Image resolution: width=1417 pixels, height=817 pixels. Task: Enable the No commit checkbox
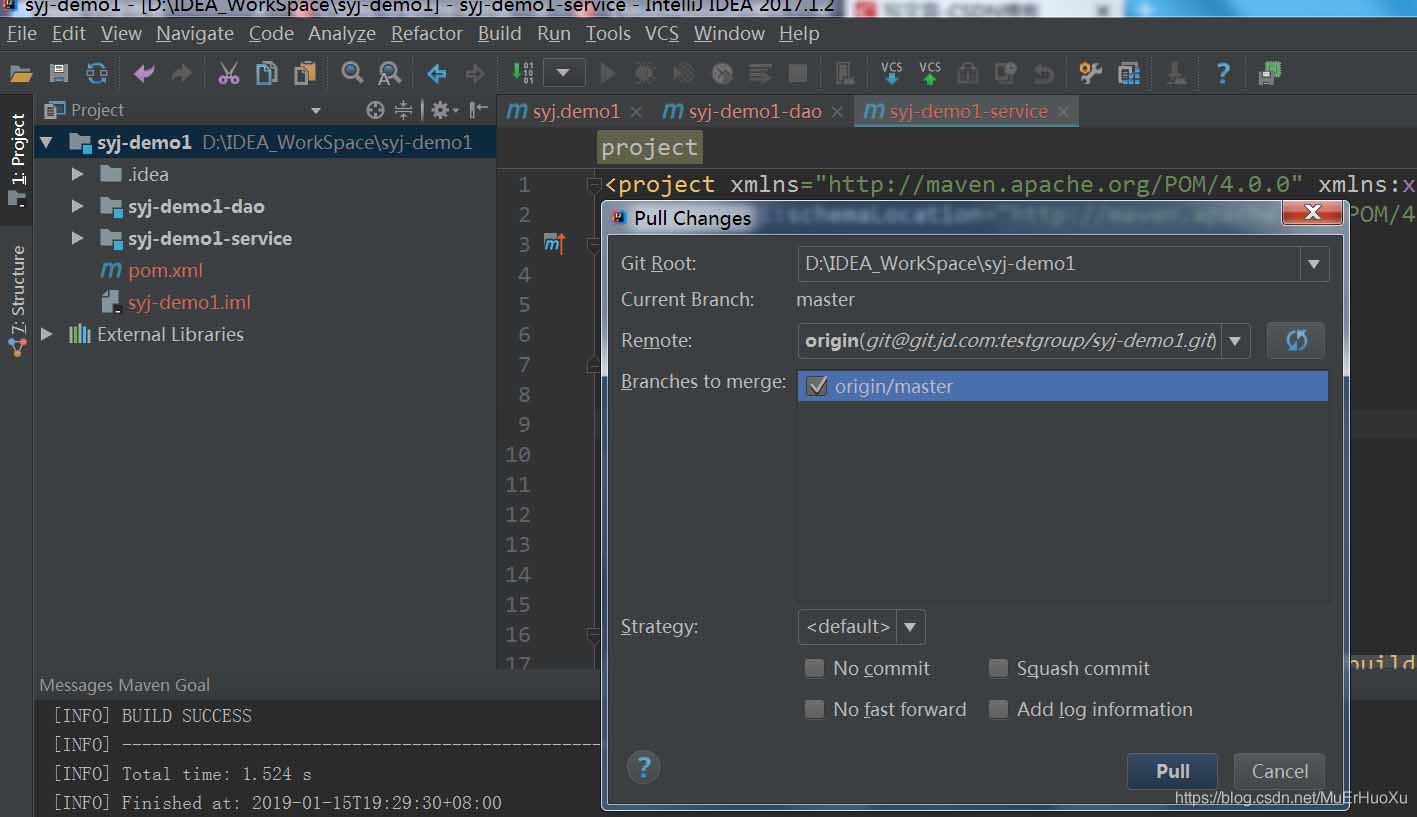point(815,668)
